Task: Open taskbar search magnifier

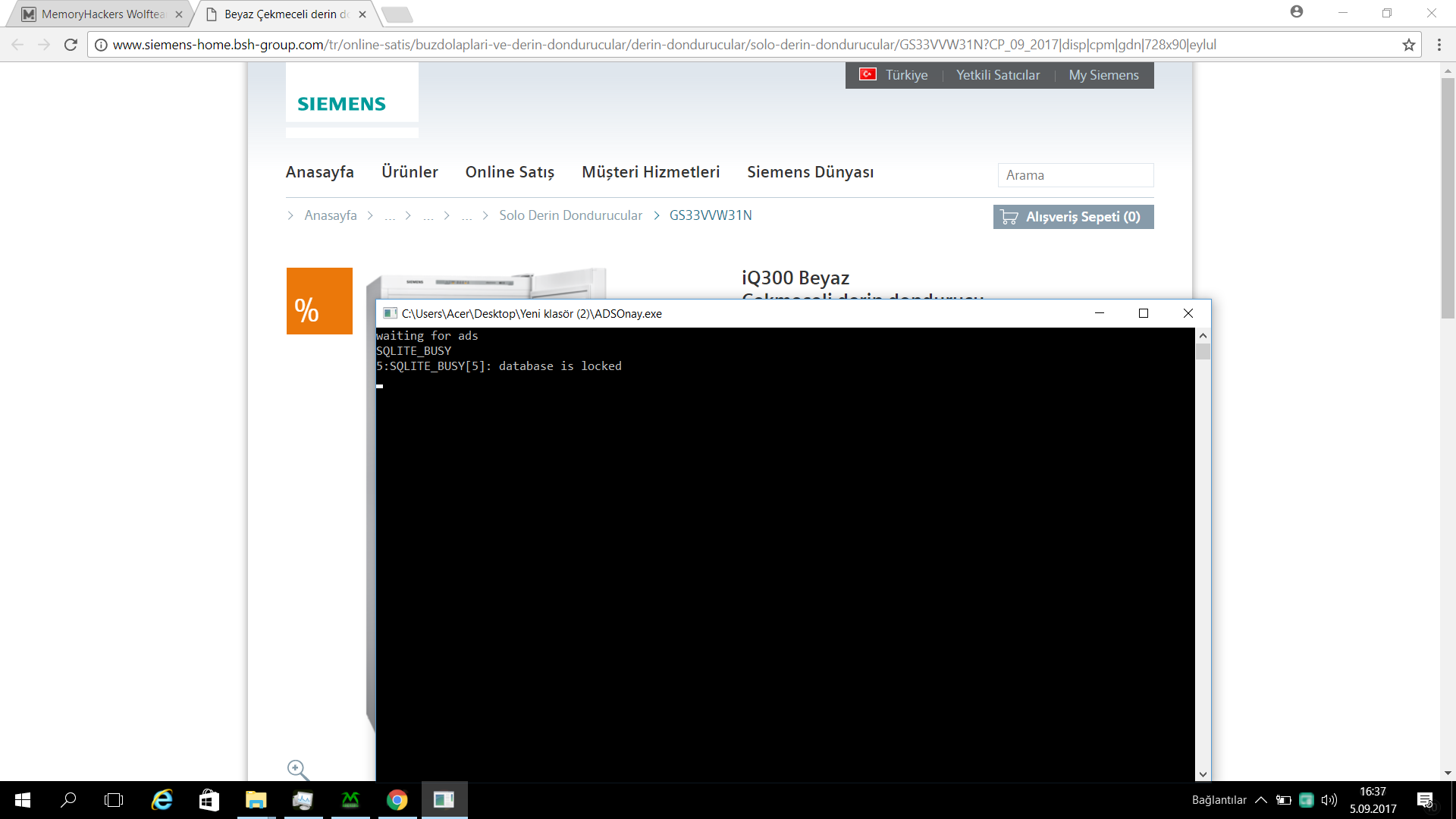Action: 68,800
